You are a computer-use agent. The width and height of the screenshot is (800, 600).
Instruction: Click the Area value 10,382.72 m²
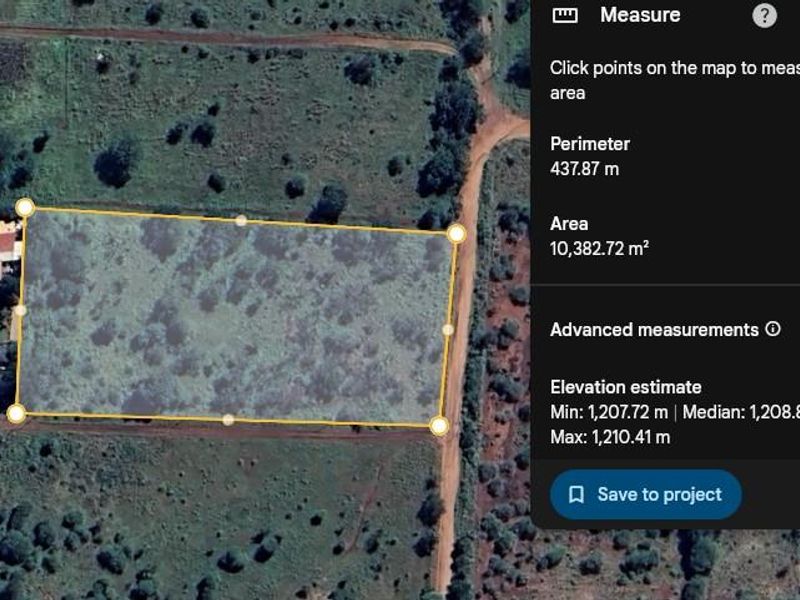coord(602,245)
